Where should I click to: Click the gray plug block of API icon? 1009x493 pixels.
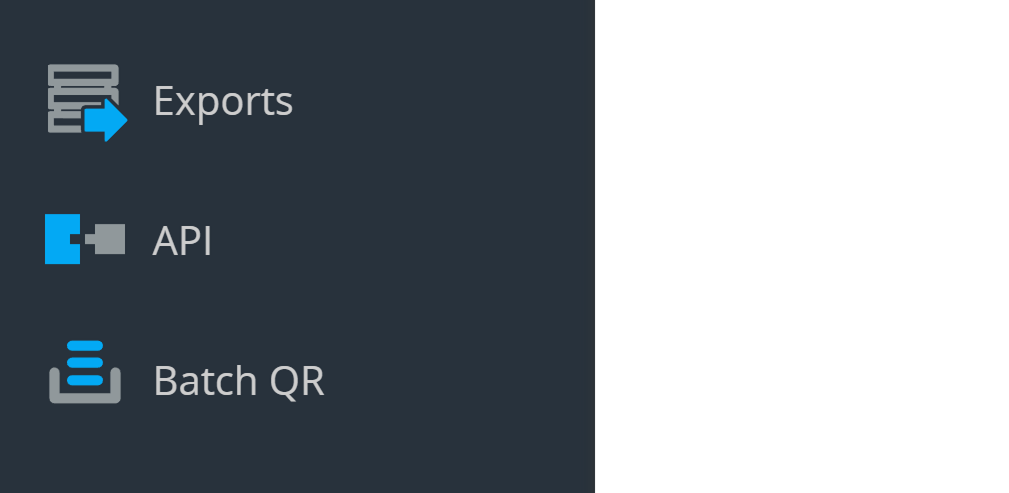pos(107,239)
